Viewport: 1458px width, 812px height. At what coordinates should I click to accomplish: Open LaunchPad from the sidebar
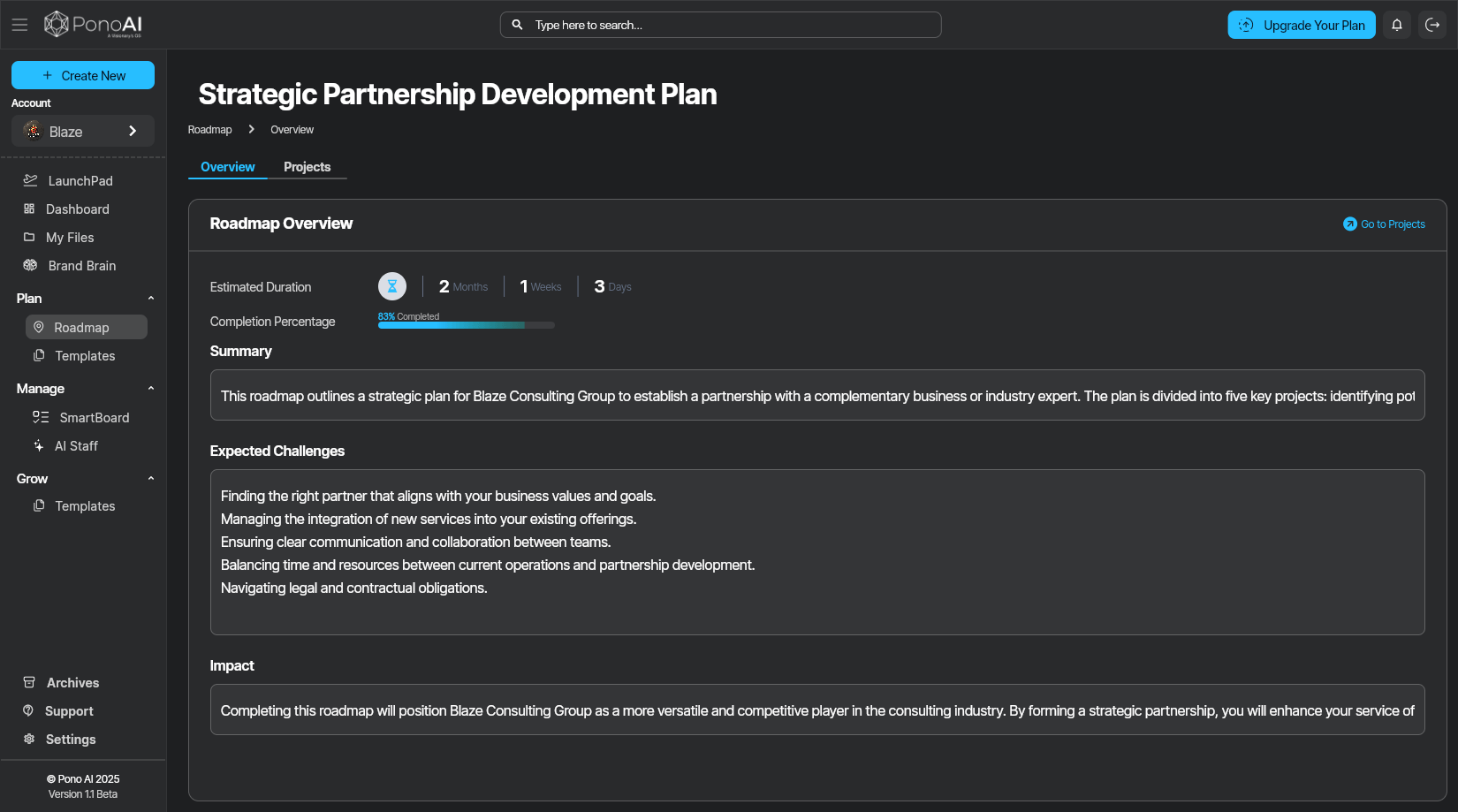(x=80, y=181)
